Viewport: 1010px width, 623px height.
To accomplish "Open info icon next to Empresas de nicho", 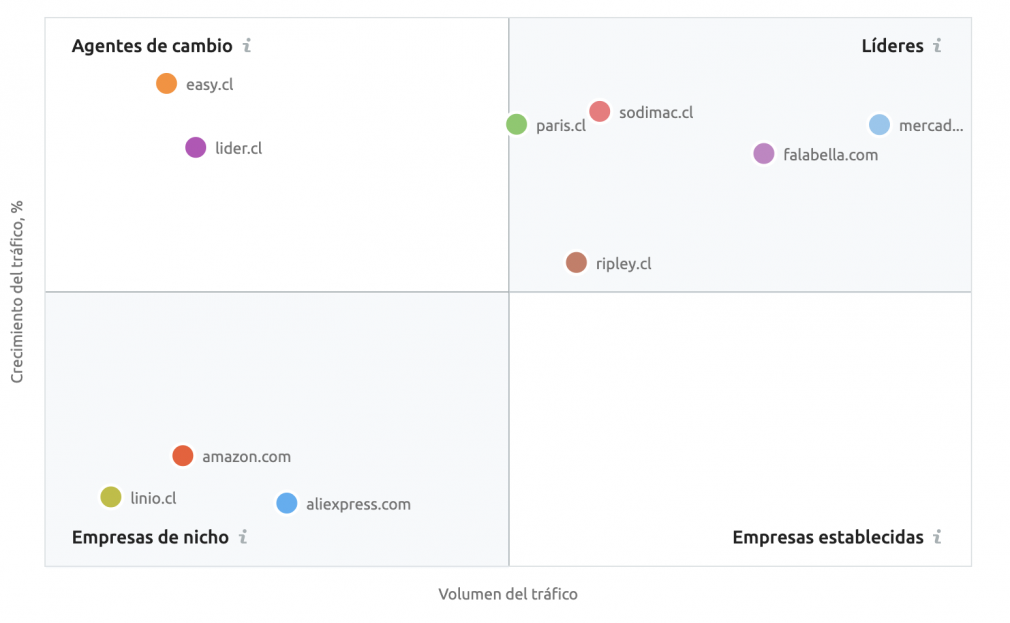I will [243, 537].
